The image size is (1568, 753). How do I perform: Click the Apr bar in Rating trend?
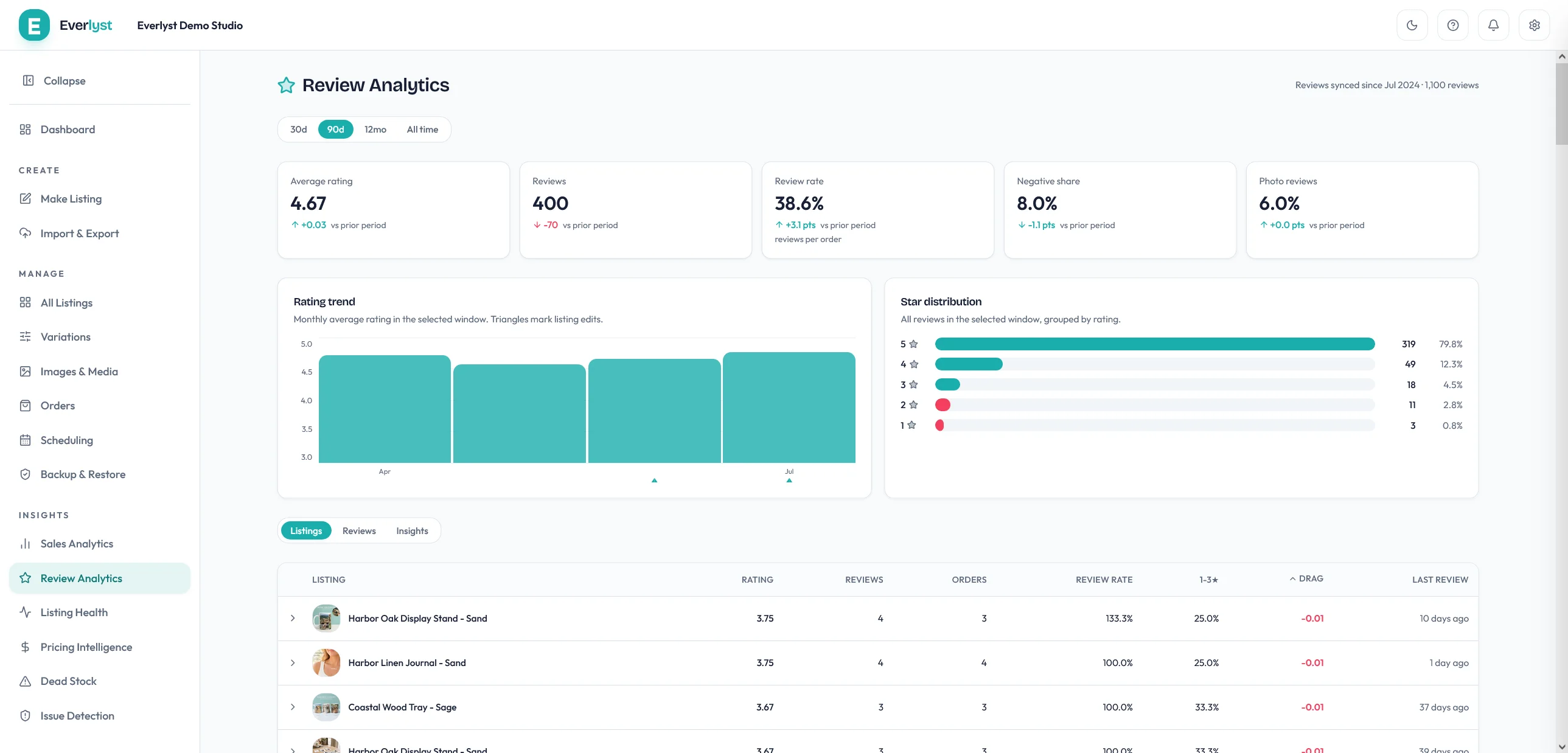coord(385,409)
